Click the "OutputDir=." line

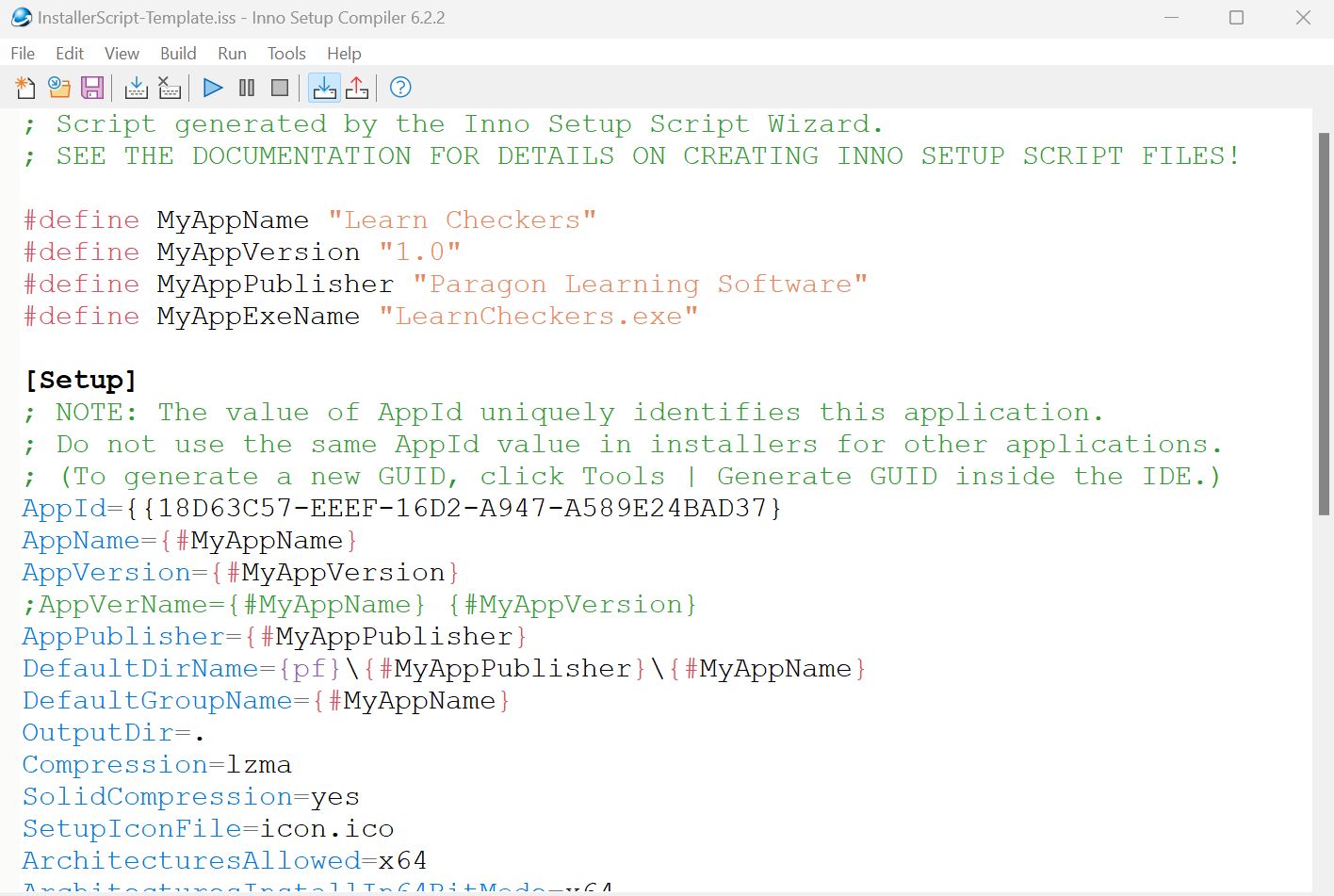point(114,733)
